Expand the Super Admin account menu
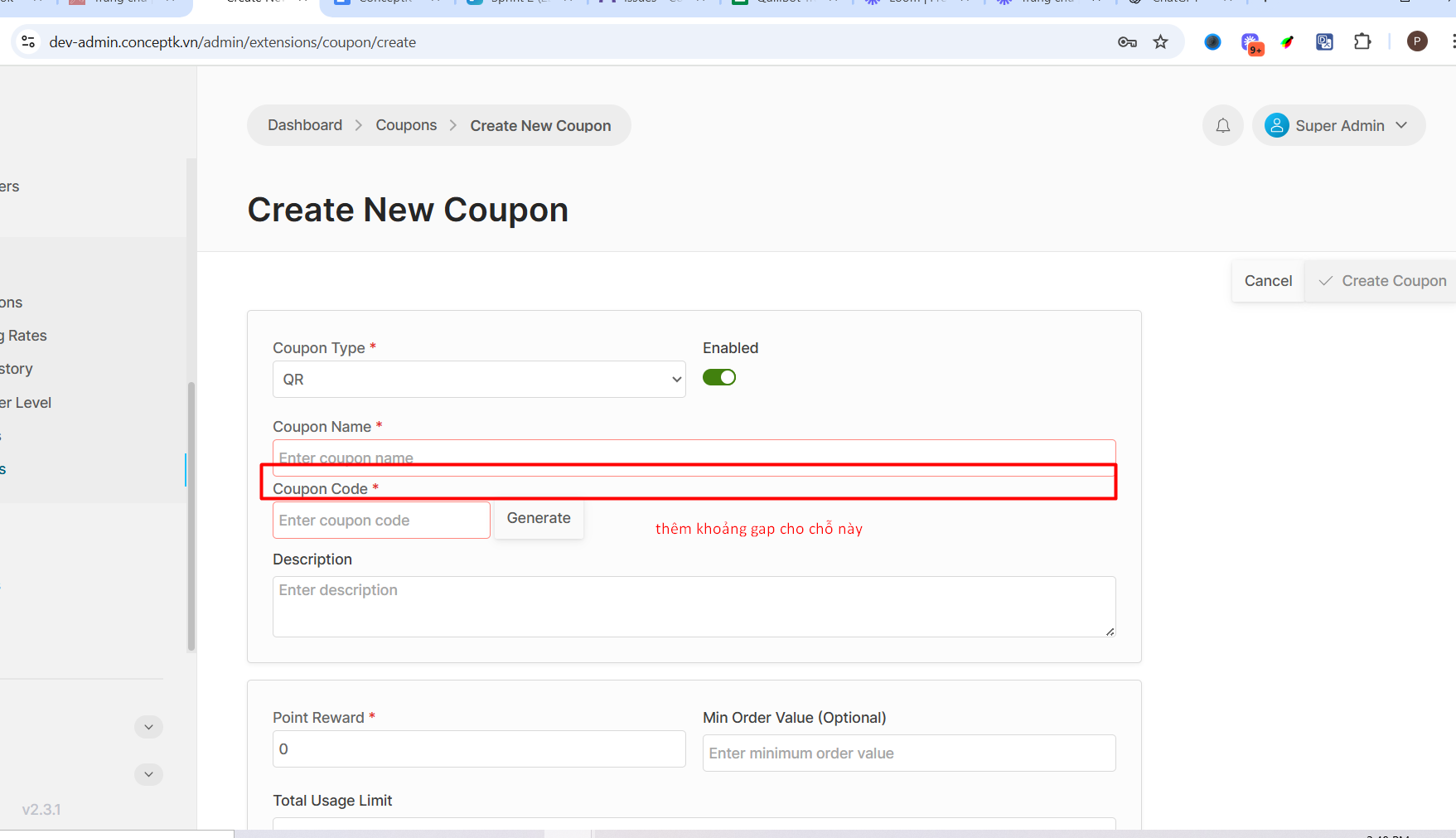This screenshot has height=838, width=1456. tap(1401, 126)
